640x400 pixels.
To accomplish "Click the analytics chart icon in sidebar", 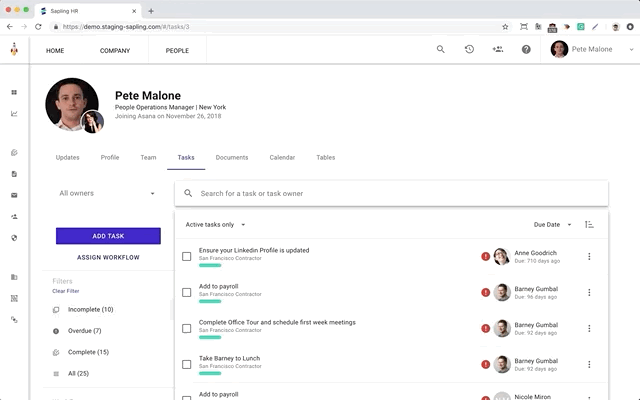I will click(14, 113).
